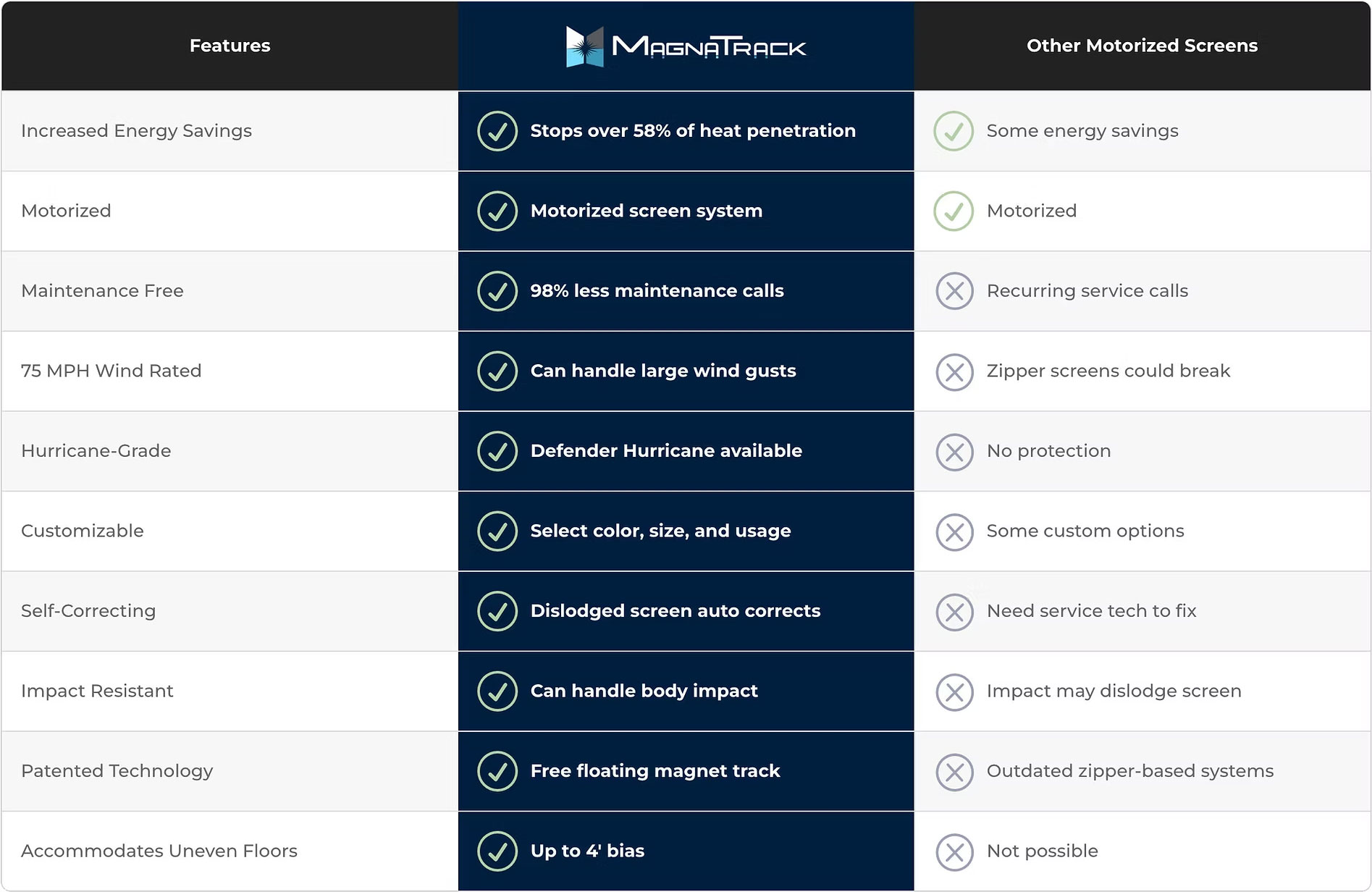
Task: Click the Other Motorized Screens column header
Action: click(1142, 46)
